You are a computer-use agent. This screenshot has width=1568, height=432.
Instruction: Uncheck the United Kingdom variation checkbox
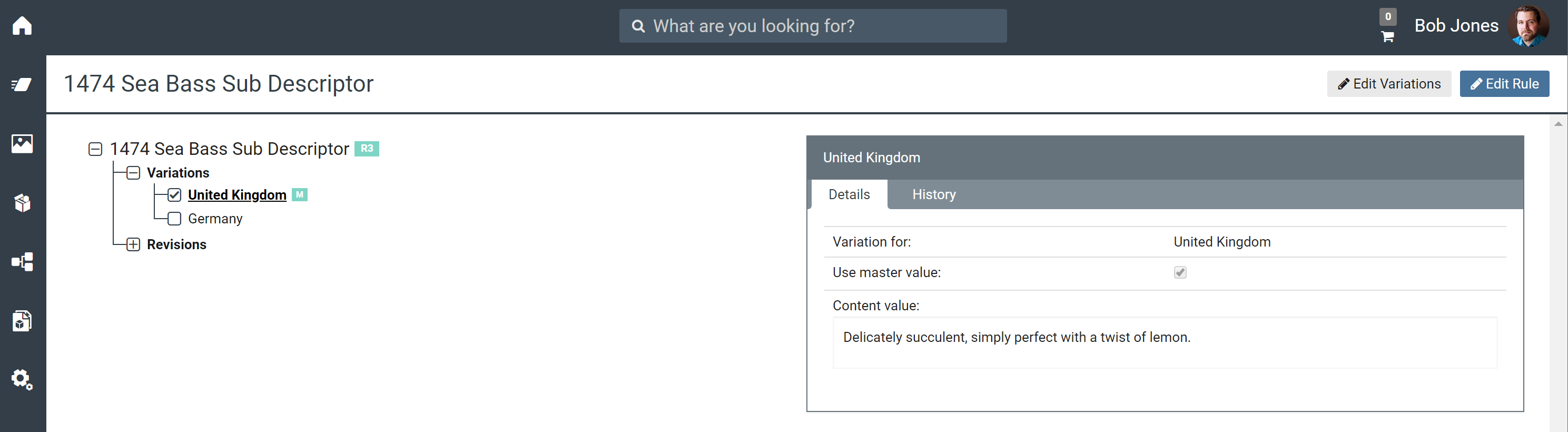coord(175,195)
